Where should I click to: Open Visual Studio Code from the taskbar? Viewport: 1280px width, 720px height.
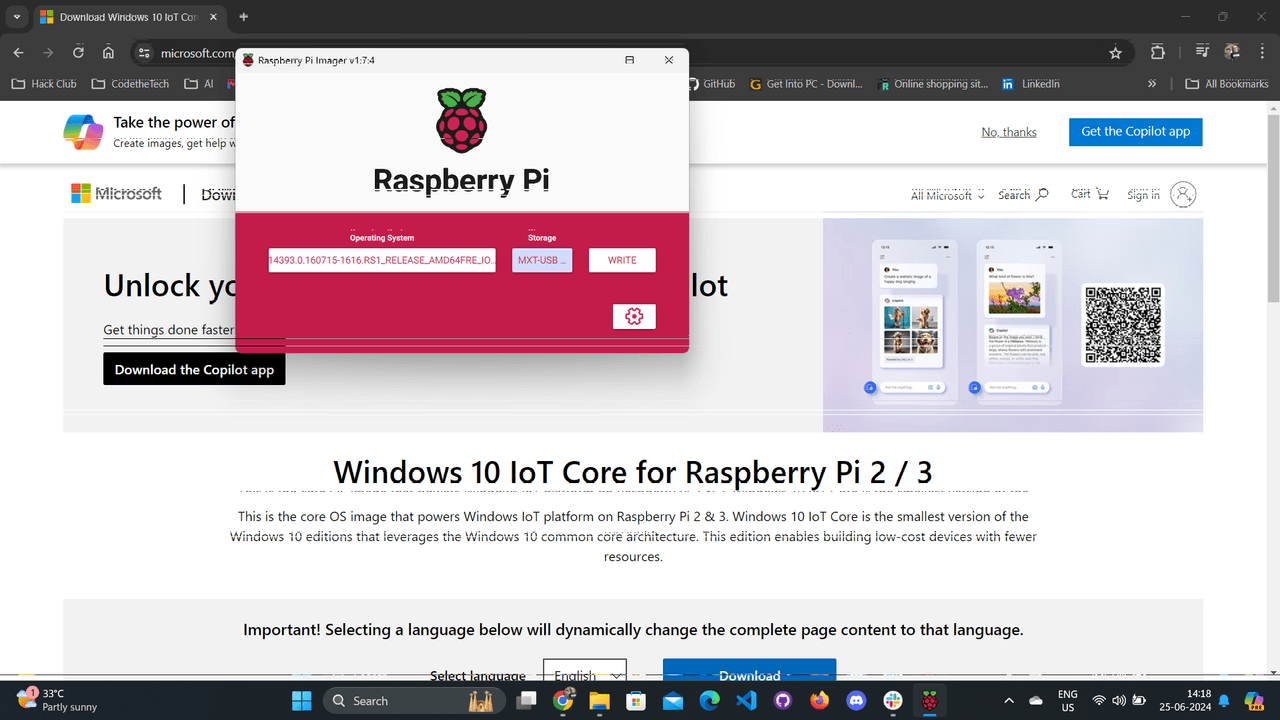tap(746, 701)
